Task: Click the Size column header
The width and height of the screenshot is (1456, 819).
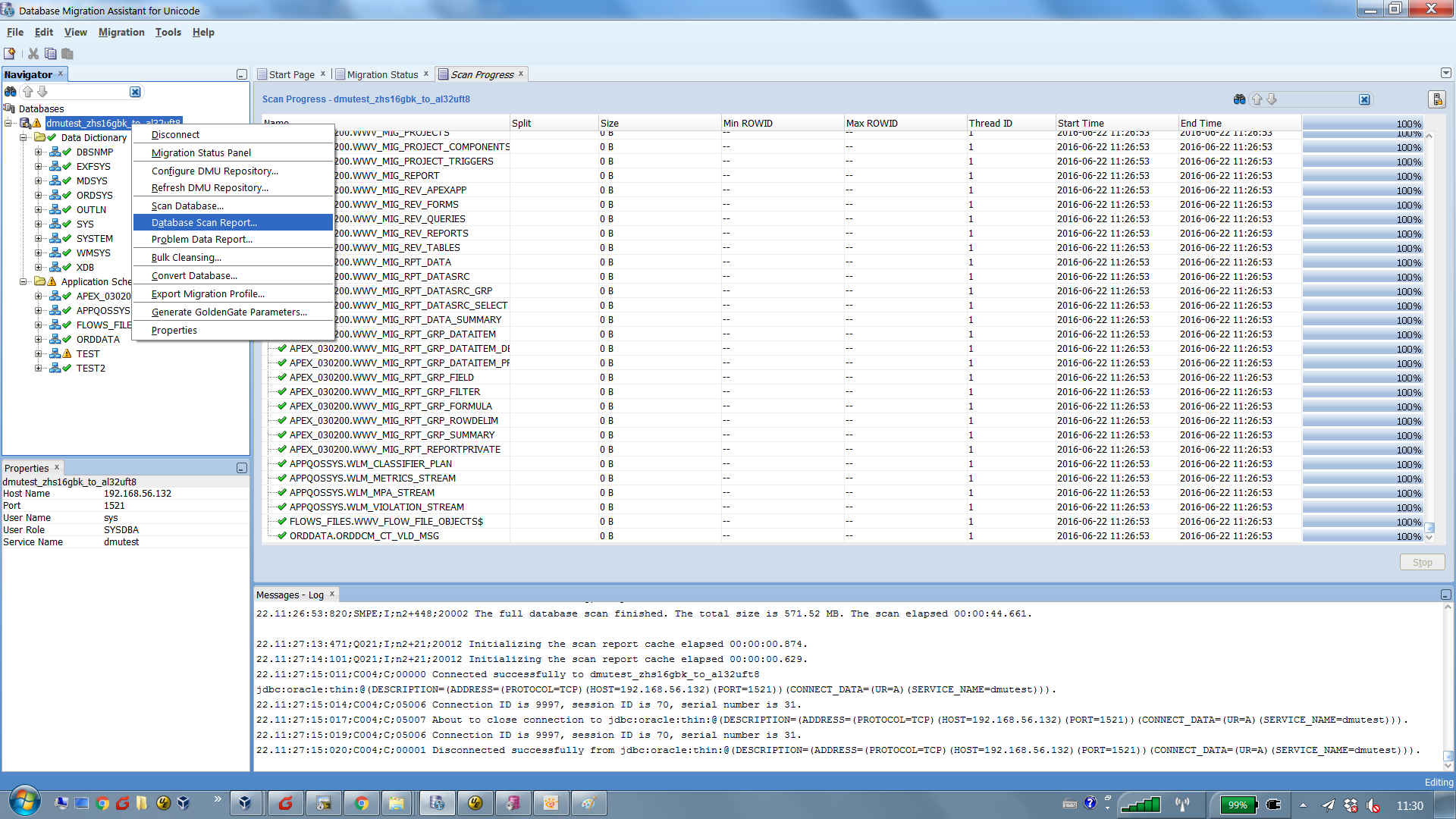Action: (659, 124)
